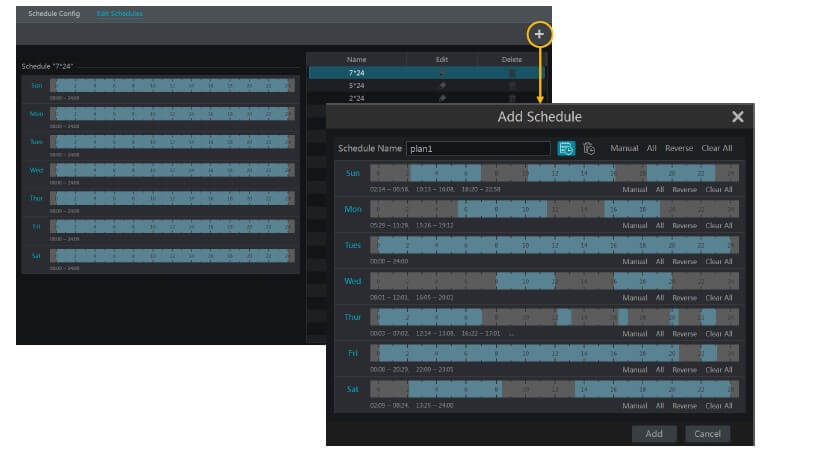
Task: Click Cancel in the Add Schedule dialog
Action: pos(707,434)
